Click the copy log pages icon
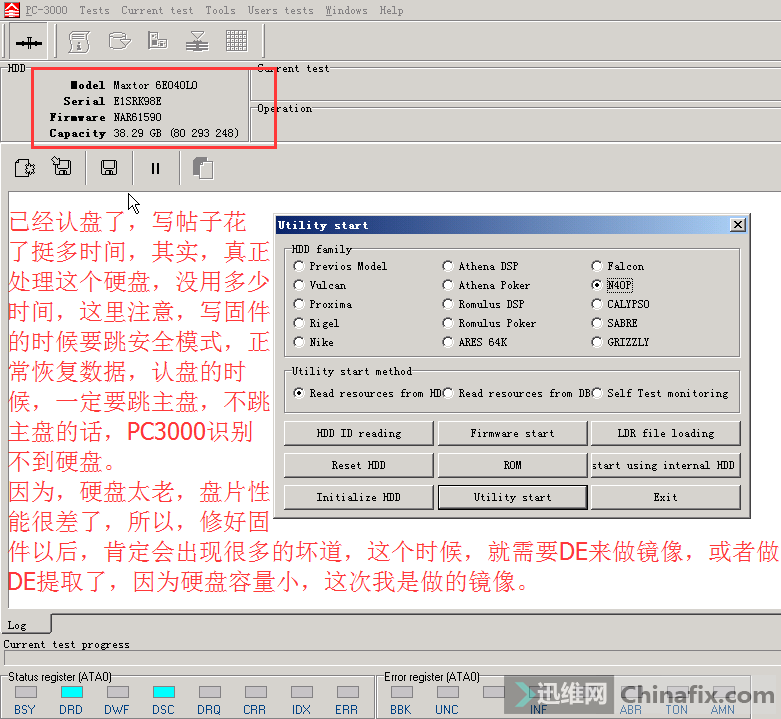Viewport: 781px width, 719px height. pos(203,168)
